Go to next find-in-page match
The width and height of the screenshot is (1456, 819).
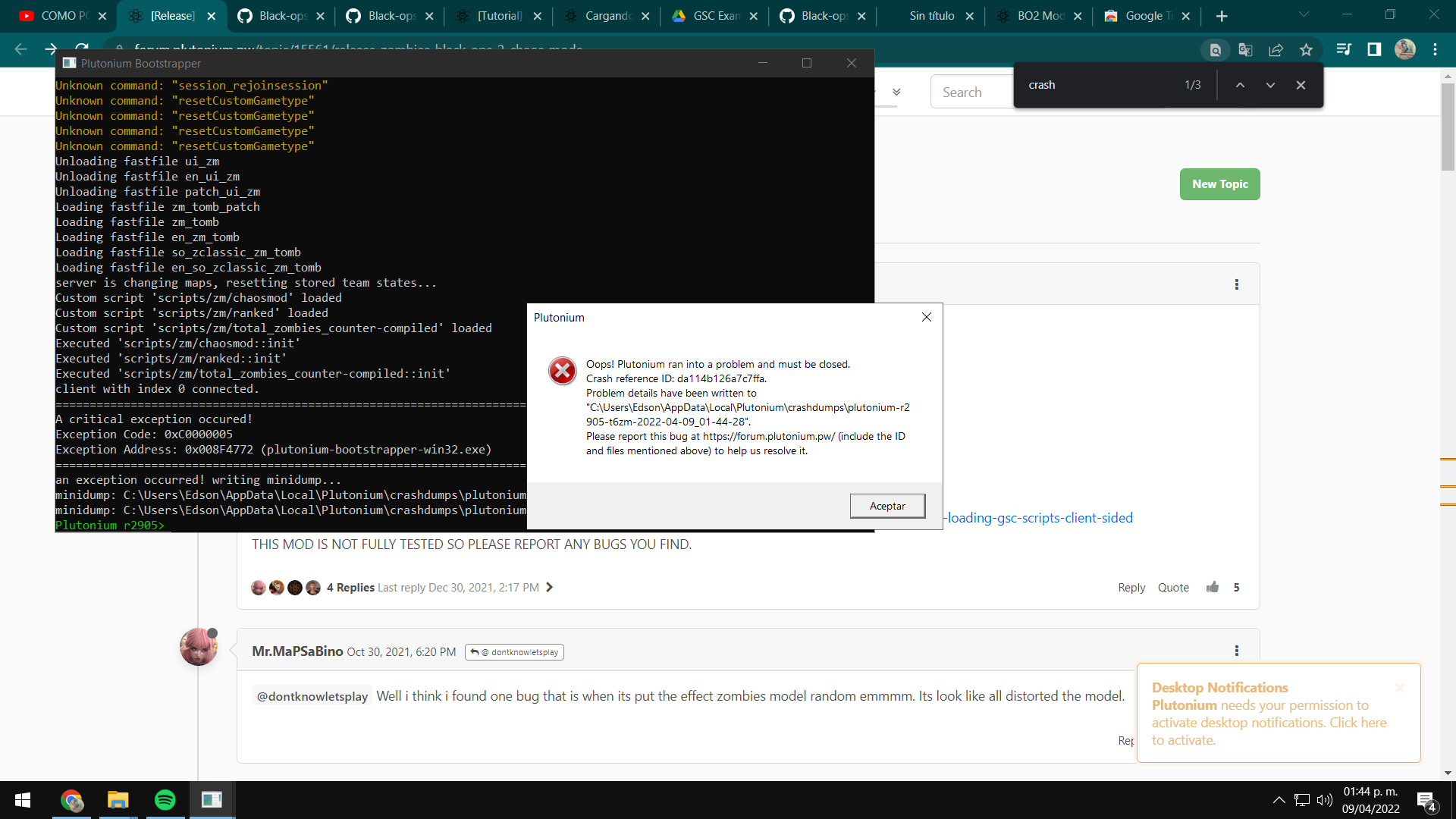click(1270, 85)
